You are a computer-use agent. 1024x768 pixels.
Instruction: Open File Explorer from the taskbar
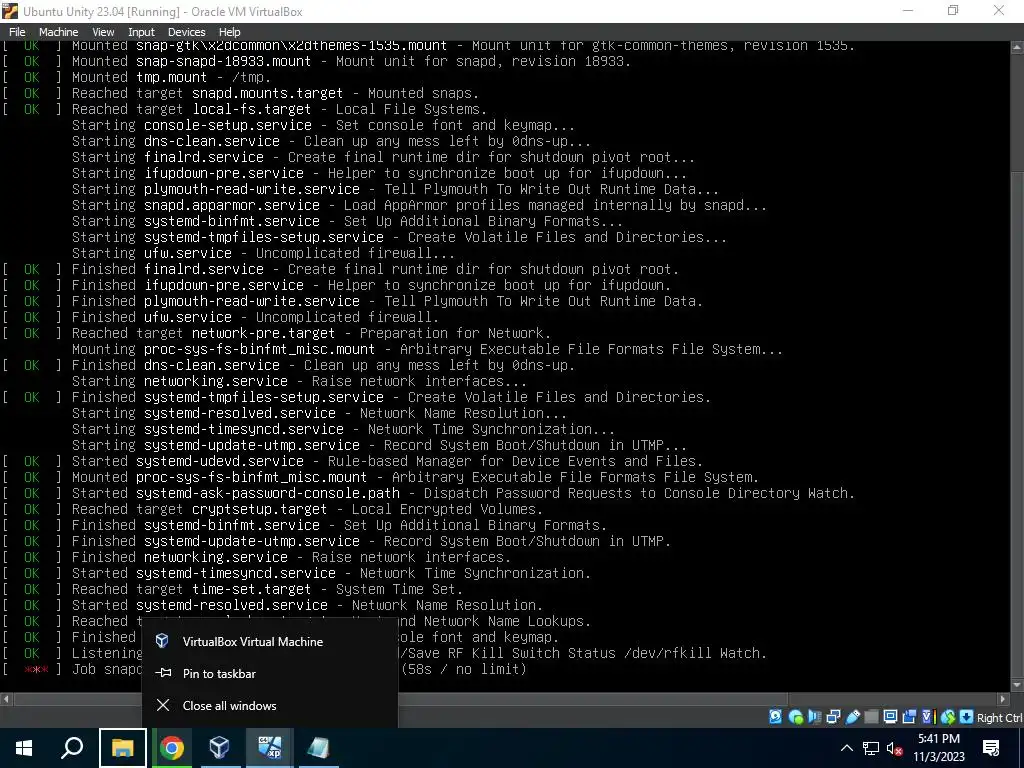pyautogui.click(x=122, y=748)
